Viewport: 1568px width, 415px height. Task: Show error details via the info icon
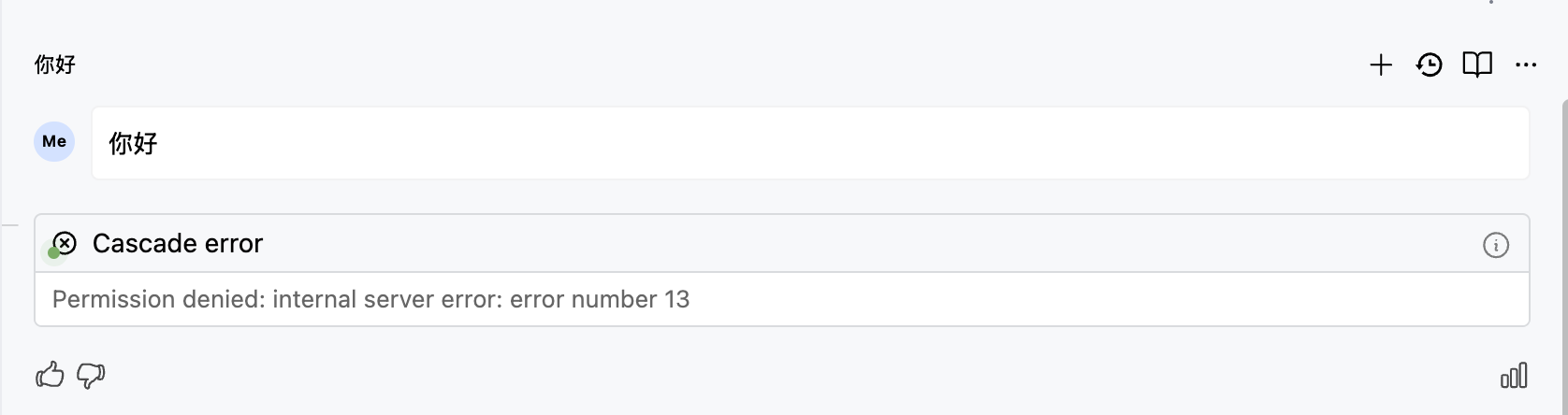point(1496,245)
